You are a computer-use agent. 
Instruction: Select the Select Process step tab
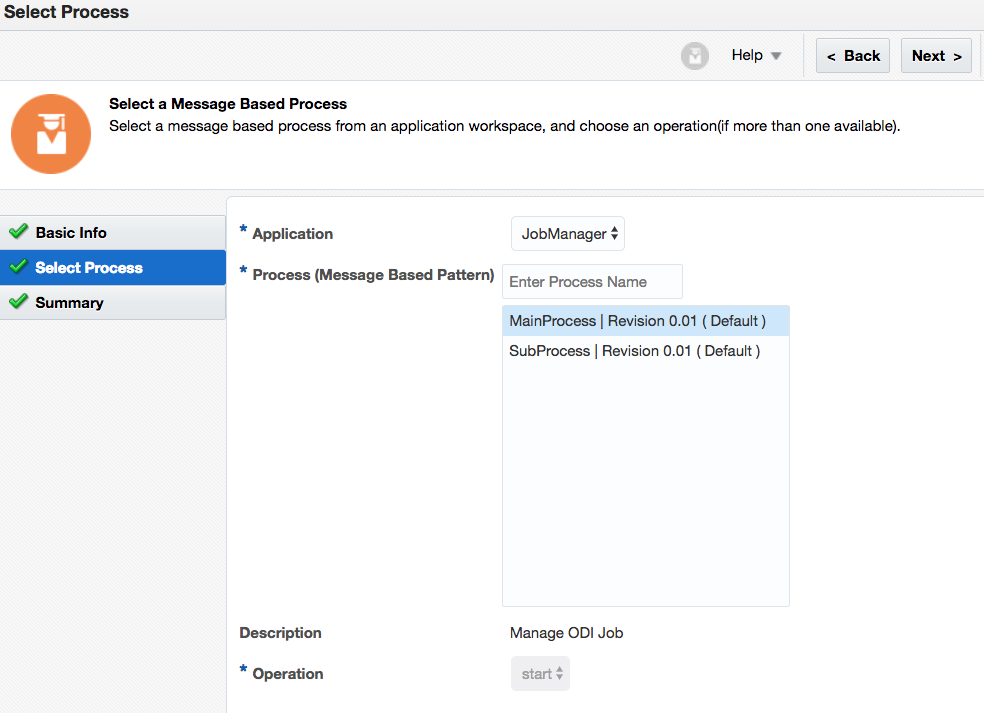[x=89, y=268]
